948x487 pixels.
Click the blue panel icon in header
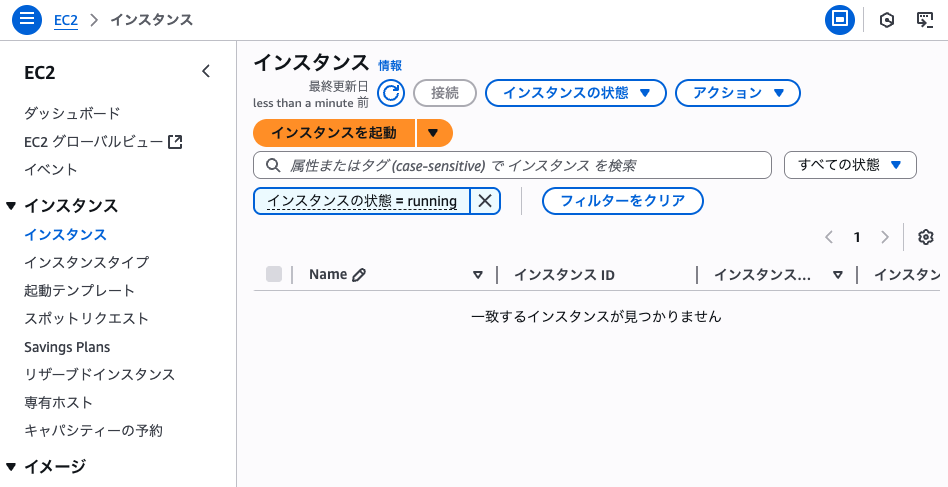click(840, 19)
